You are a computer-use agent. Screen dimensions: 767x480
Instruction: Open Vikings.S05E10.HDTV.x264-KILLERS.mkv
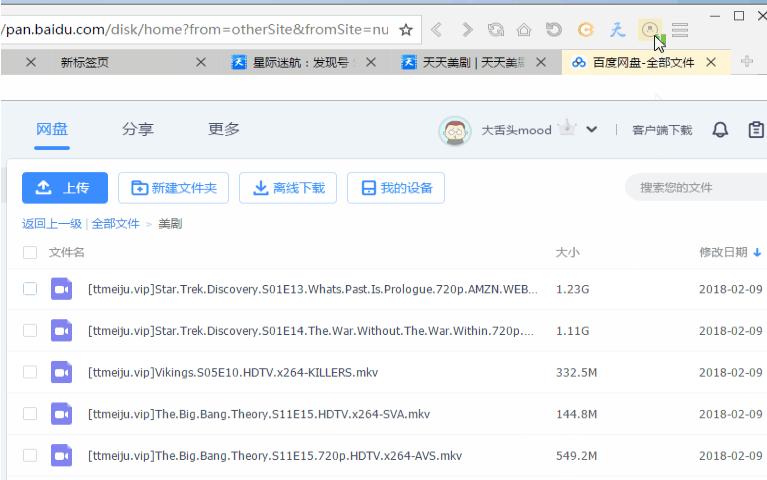(x=233, y=372)
